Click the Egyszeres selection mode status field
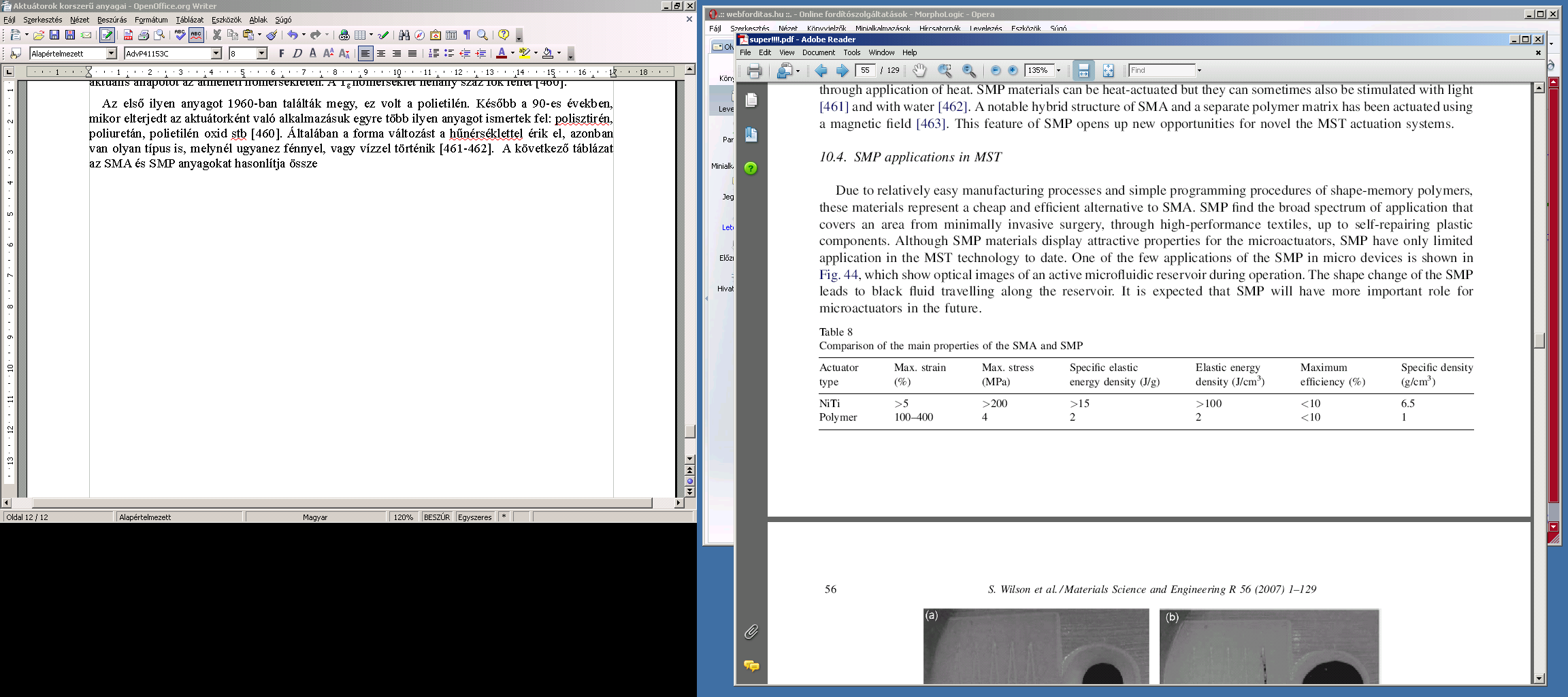The image size is (1568, 697). coord(475,517)
